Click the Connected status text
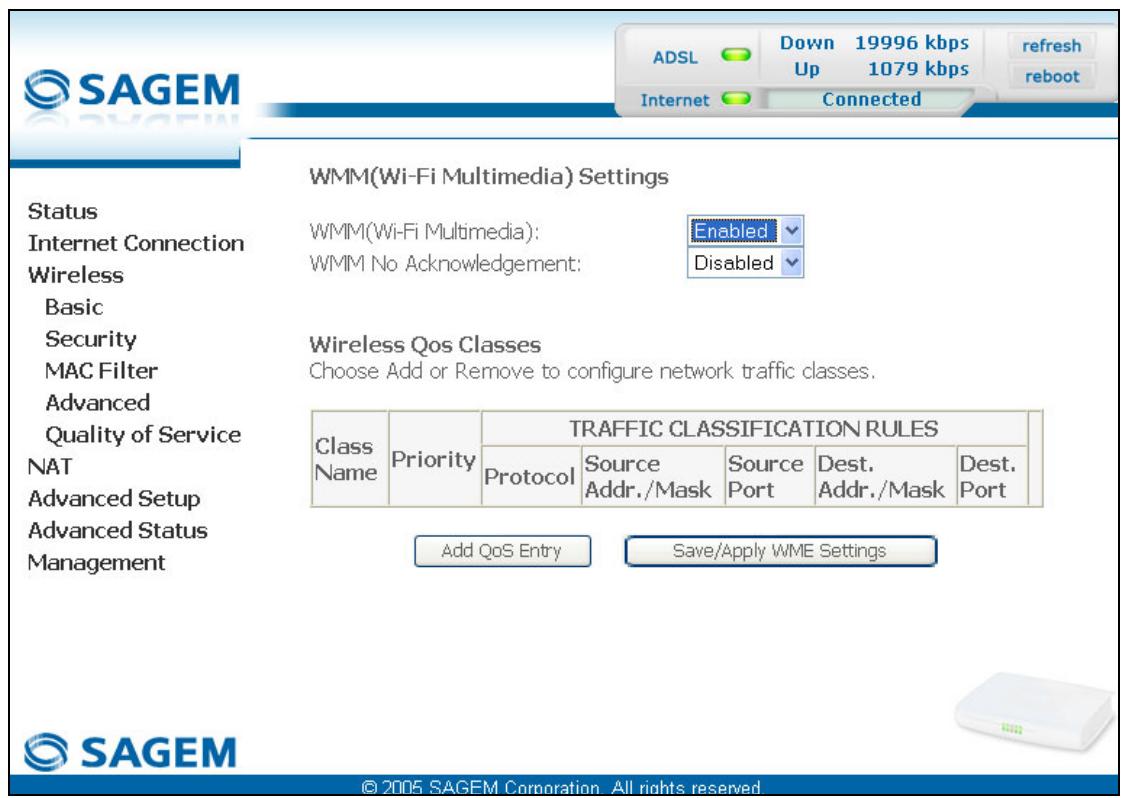1121x798 pixels. pyautogui.click(x=871, y=99)
